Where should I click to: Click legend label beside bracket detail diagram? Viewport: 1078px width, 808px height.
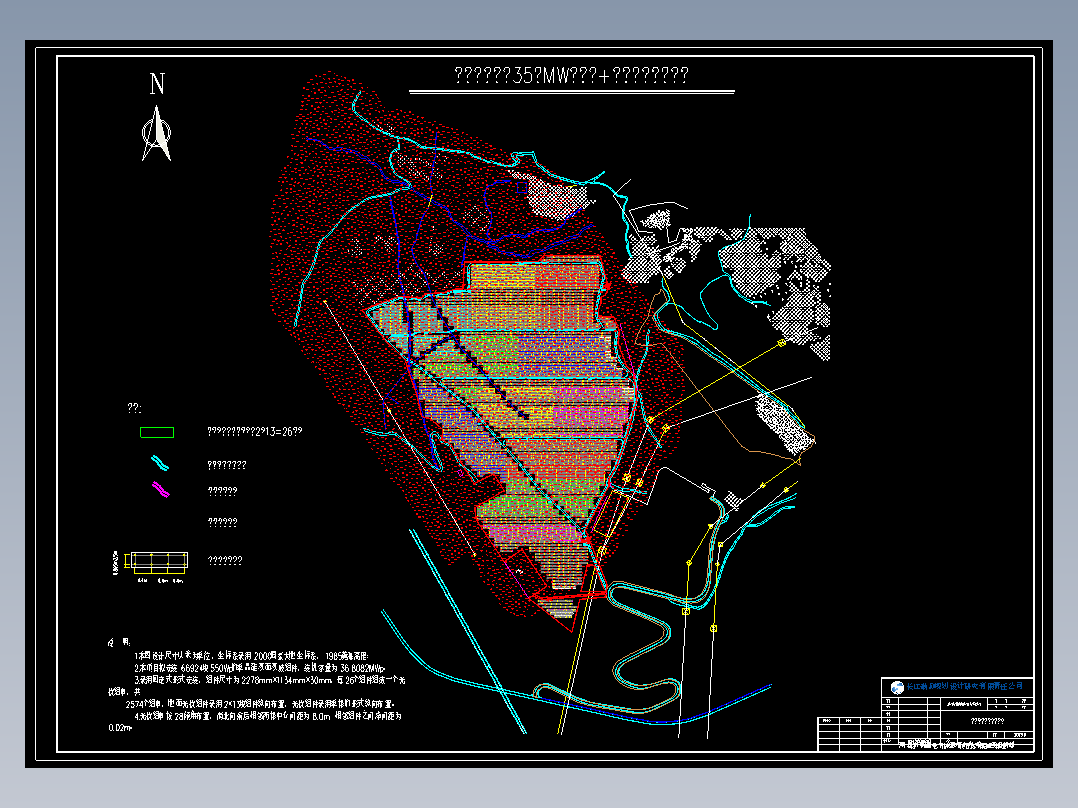tap(225, 561)
